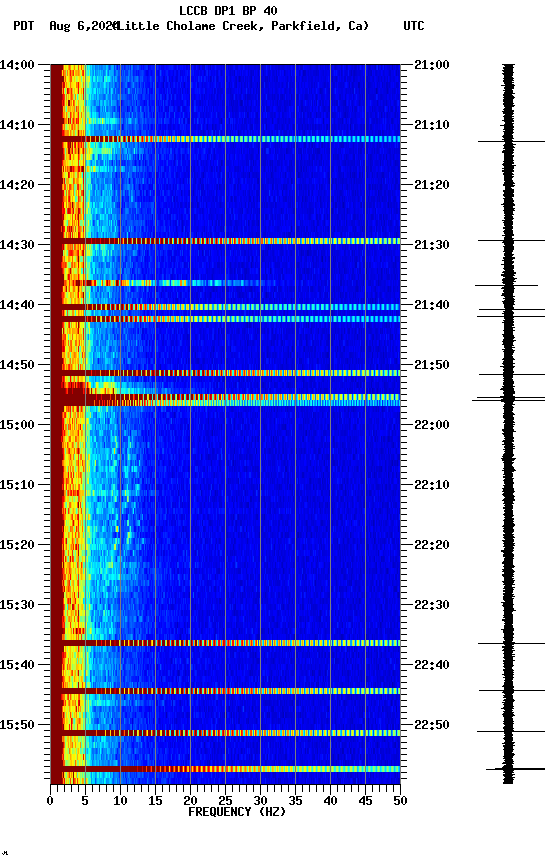Click the 'UTC' time zone label
This screenshot has width=552, height=864.
point(414,26)
